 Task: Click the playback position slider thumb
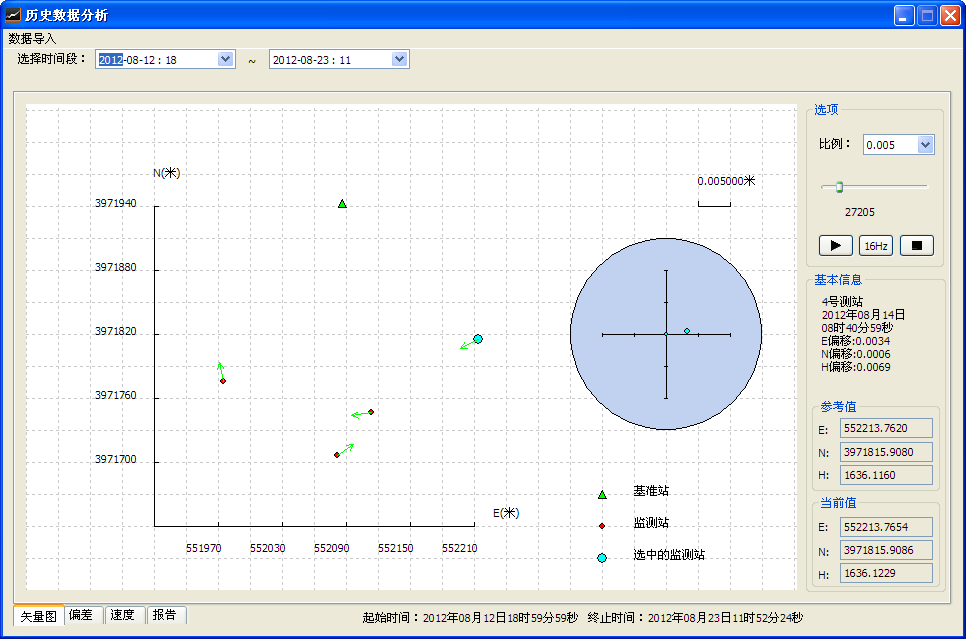point(839,187)
